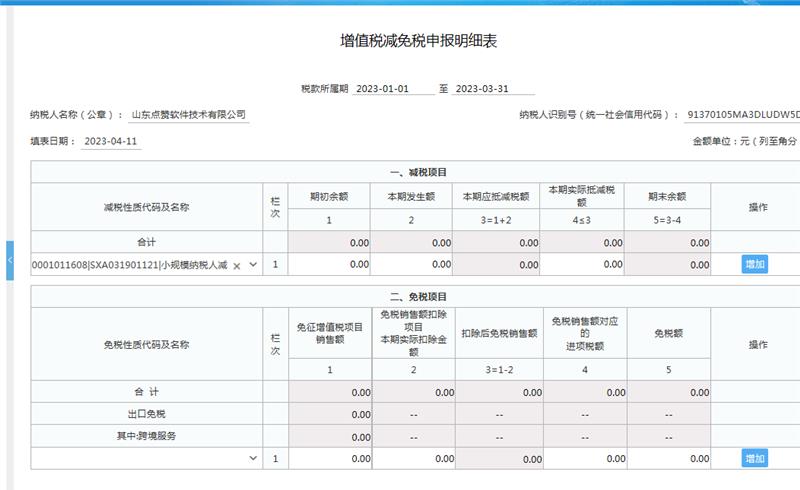Expand the collapsed left side panel arrow
Screen dimensions: 800x490
pyautogui.click(x=9, y=260)
